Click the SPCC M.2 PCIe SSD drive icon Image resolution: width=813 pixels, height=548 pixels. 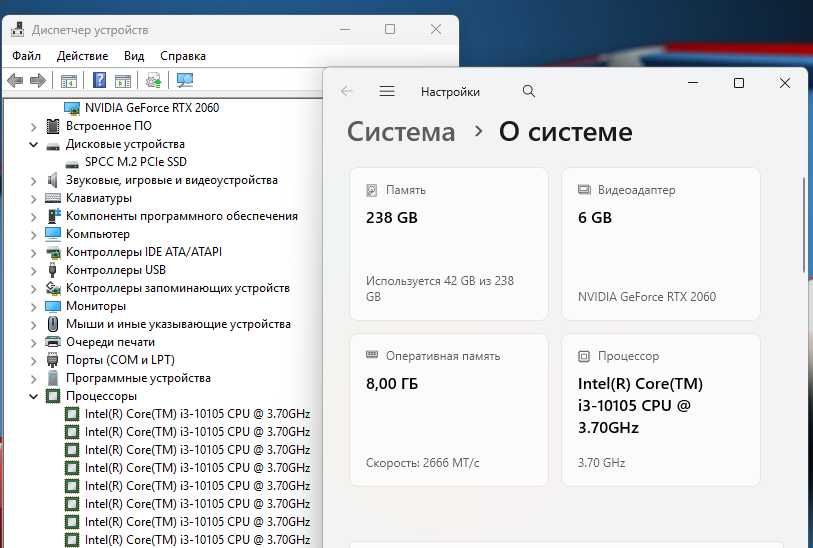(x=72, y=164)
